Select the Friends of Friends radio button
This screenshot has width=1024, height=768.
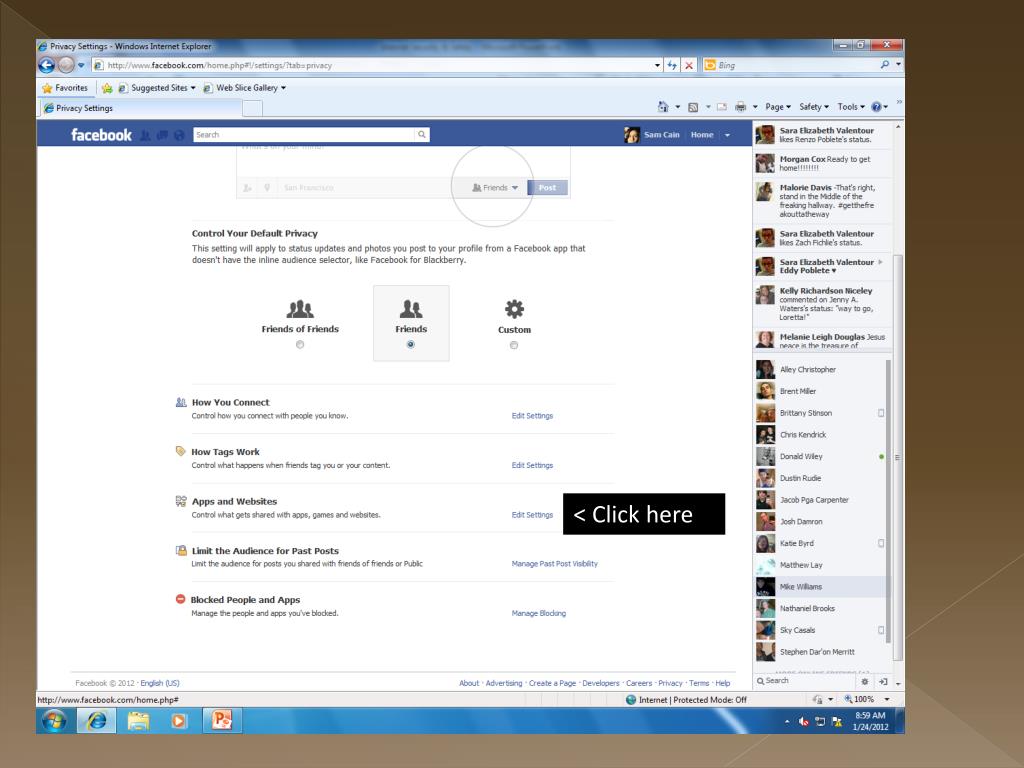(300, 345)
